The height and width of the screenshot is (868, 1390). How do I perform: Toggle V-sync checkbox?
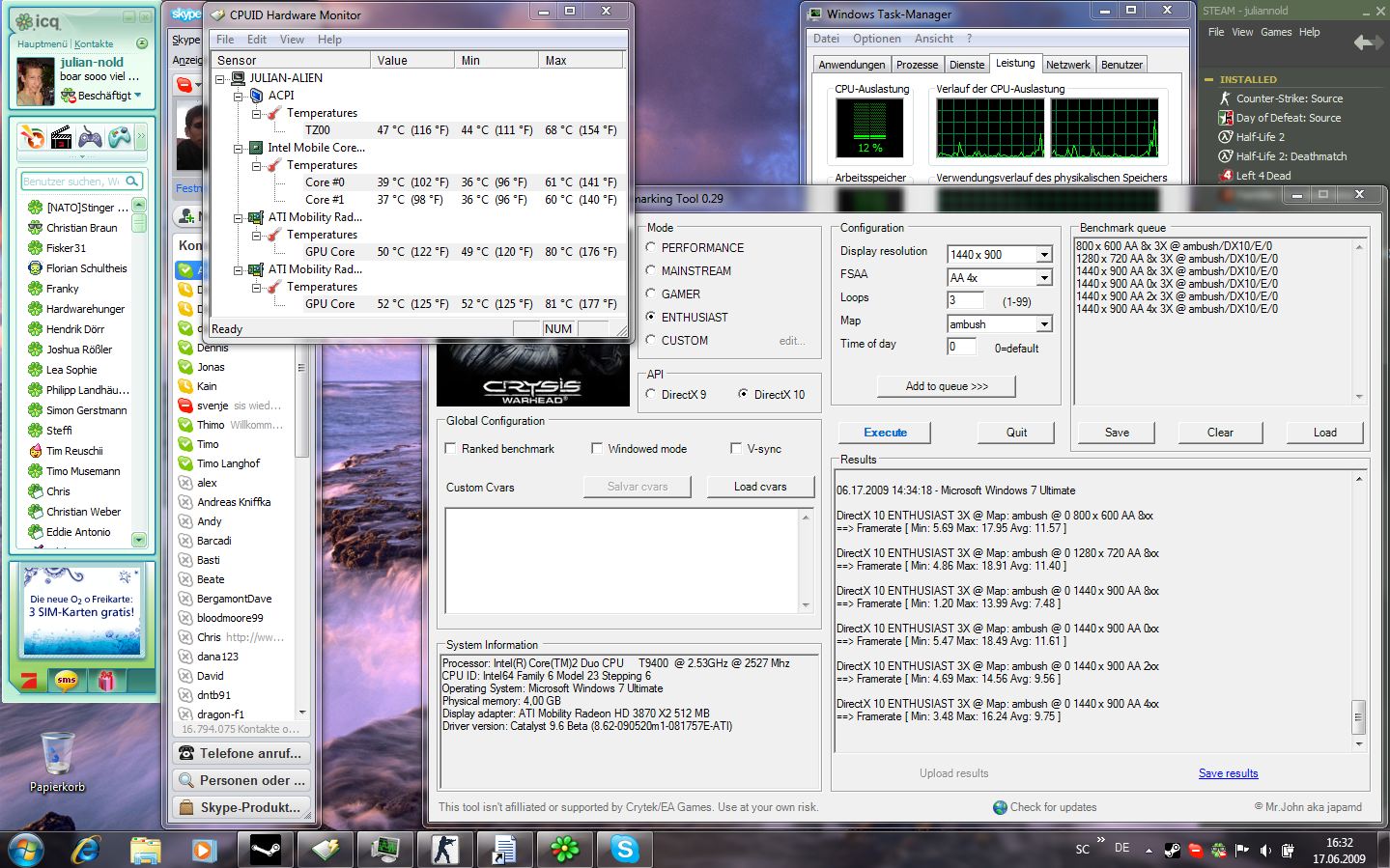736,449
